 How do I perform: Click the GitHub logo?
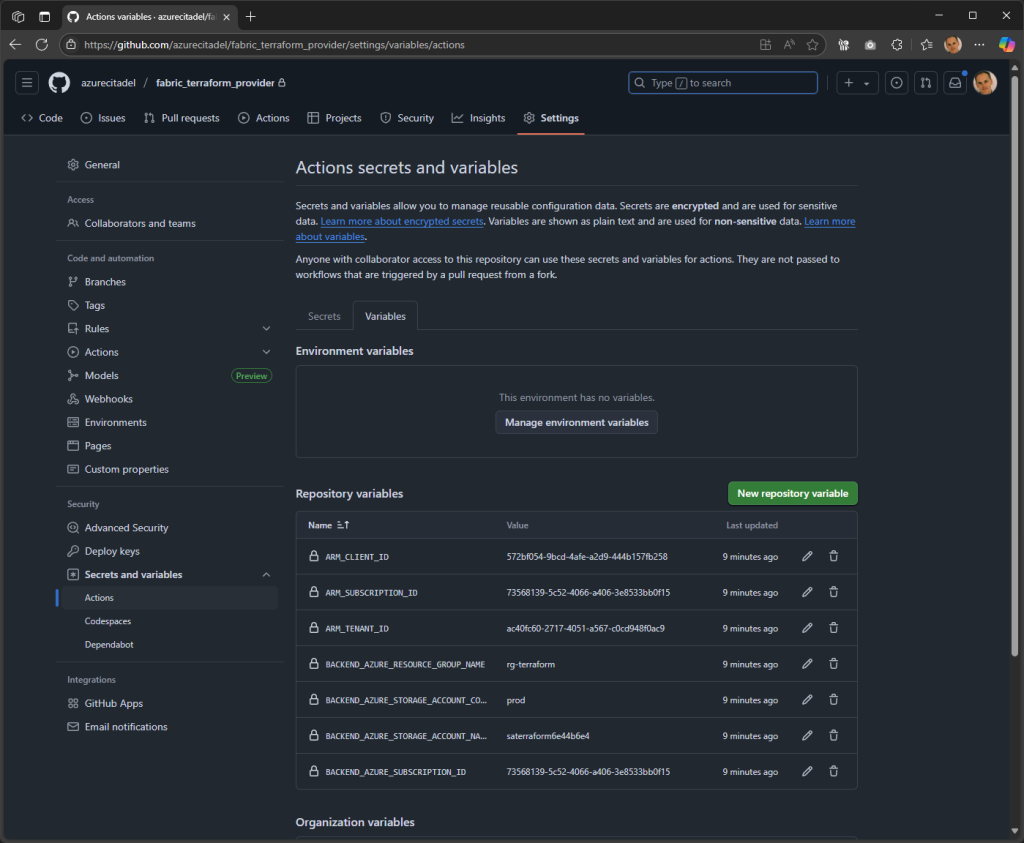58,82
